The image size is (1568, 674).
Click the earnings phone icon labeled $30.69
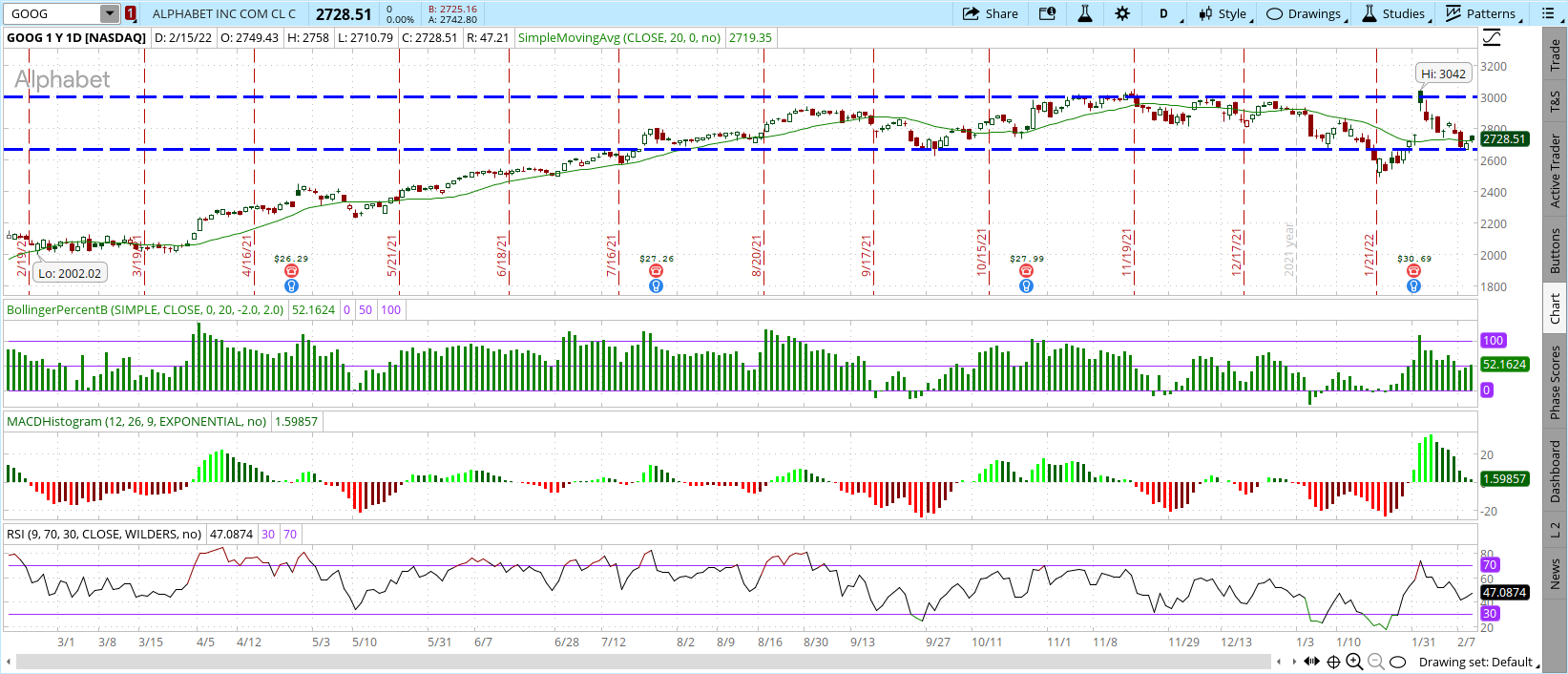click(x=1413, y=271)
